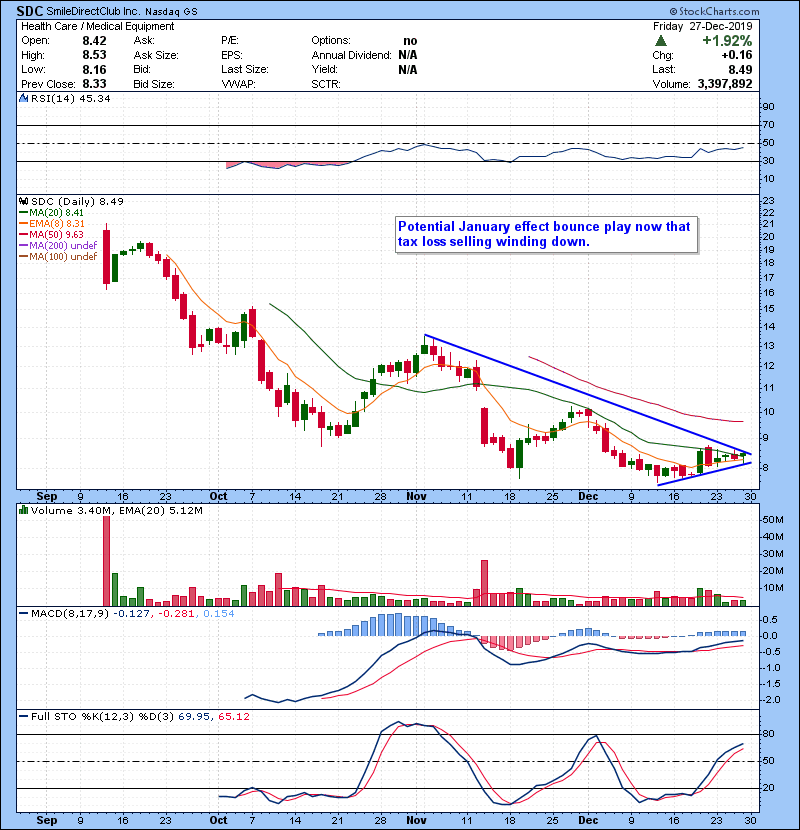
Task: Click the green up-triangle price change icon
Action: (x=661, y=41)
